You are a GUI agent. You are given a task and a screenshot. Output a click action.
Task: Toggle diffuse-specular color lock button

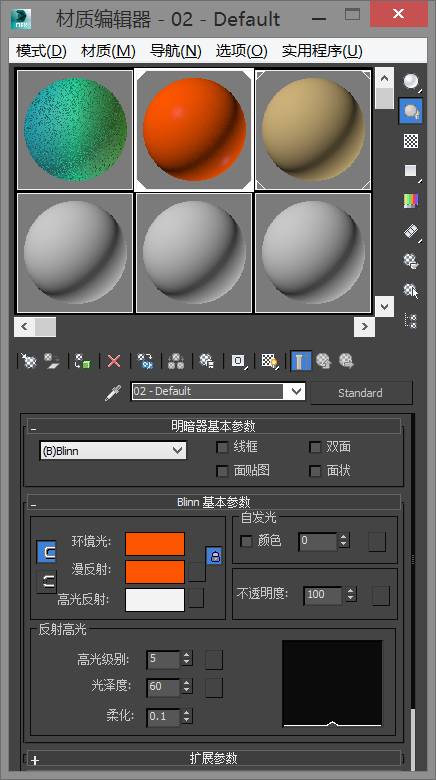46,582
